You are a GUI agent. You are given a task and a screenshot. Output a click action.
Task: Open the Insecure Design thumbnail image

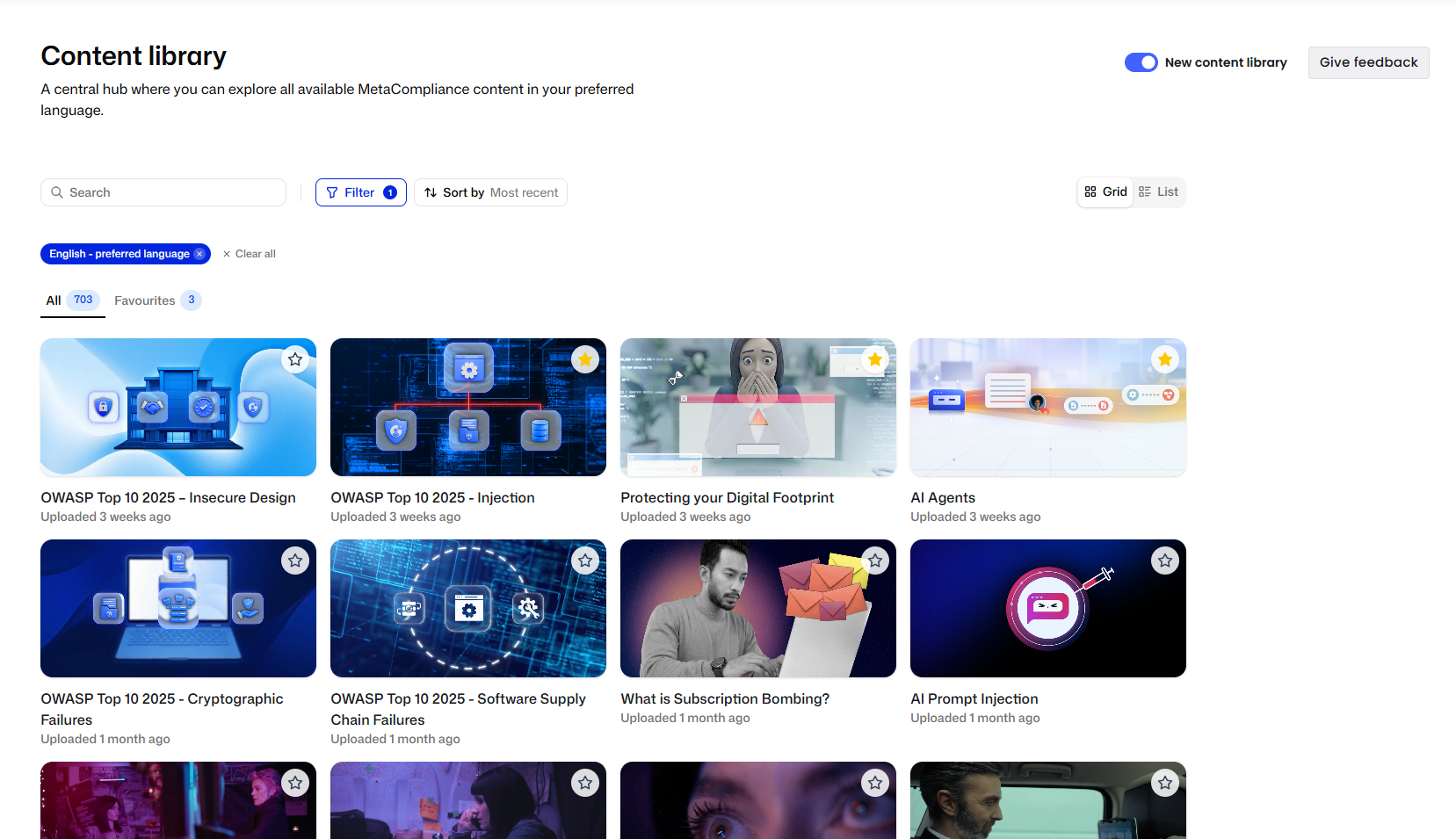pyautogui.click(x=178, y=408)
